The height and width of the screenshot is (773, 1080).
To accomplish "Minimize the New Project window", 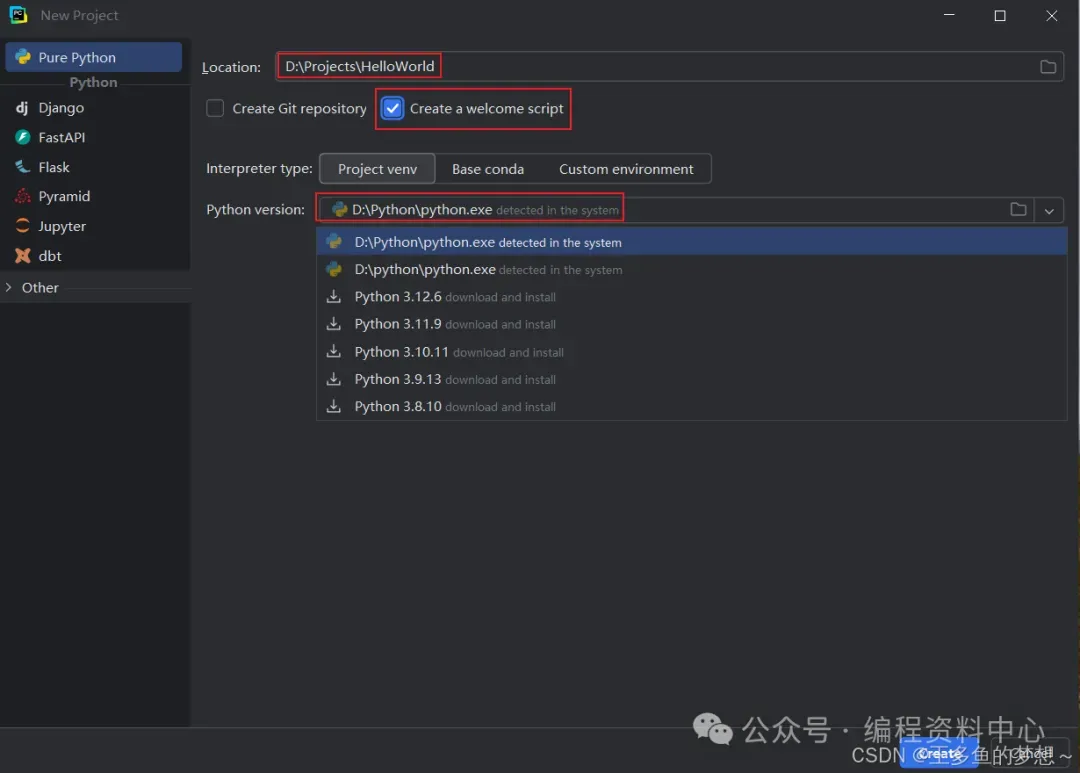I will 949,15.
